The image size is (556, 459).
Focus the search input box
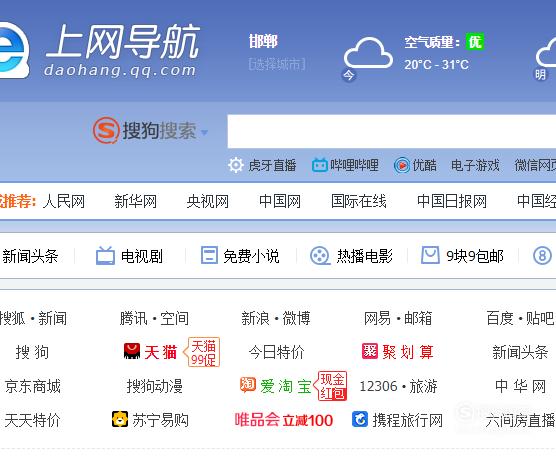pyautogui.click(x=391, y=131)
